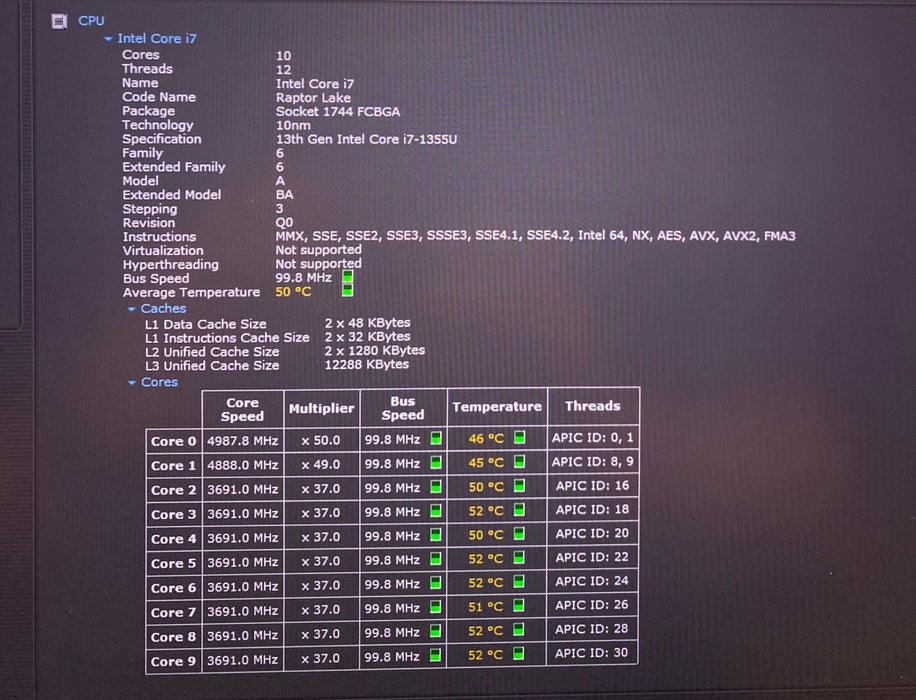This screenshot has height=700, width=916.
Task: Click the 50 °C average temperature value
Action: coord(293,292)
